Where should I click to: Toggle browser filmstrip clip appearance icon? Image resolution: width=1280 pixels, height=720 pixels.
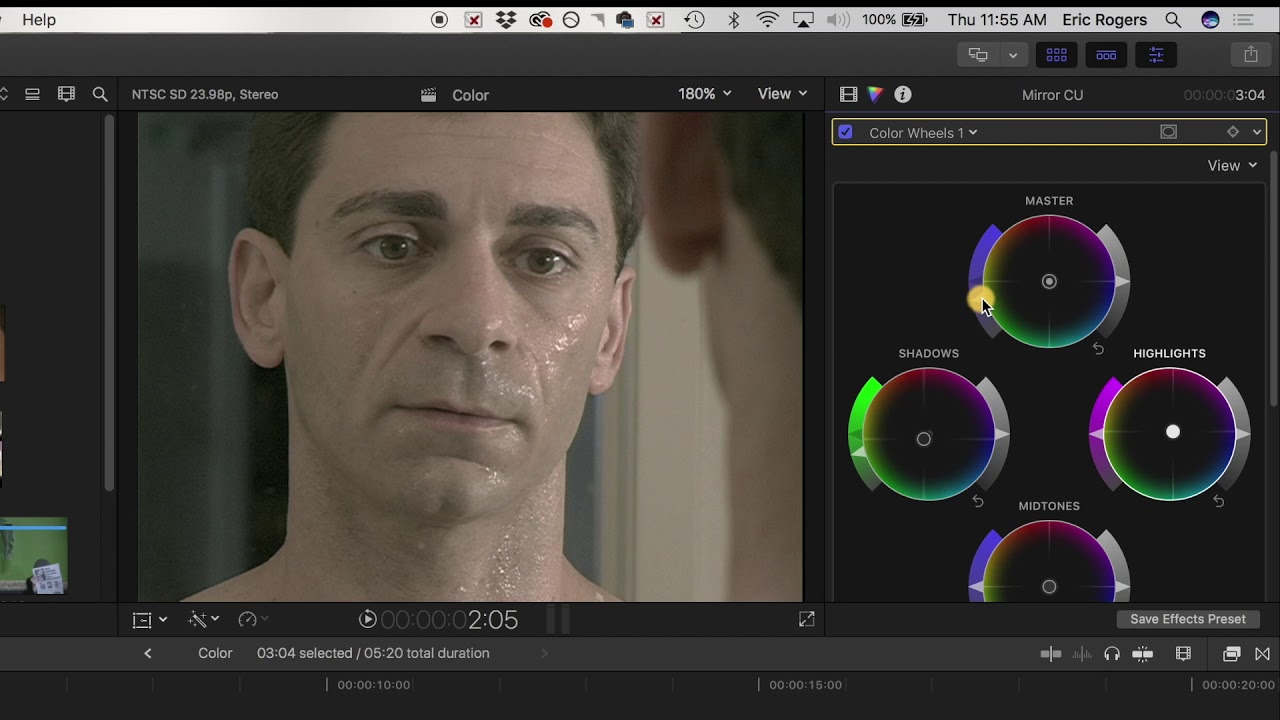(66, 94)
